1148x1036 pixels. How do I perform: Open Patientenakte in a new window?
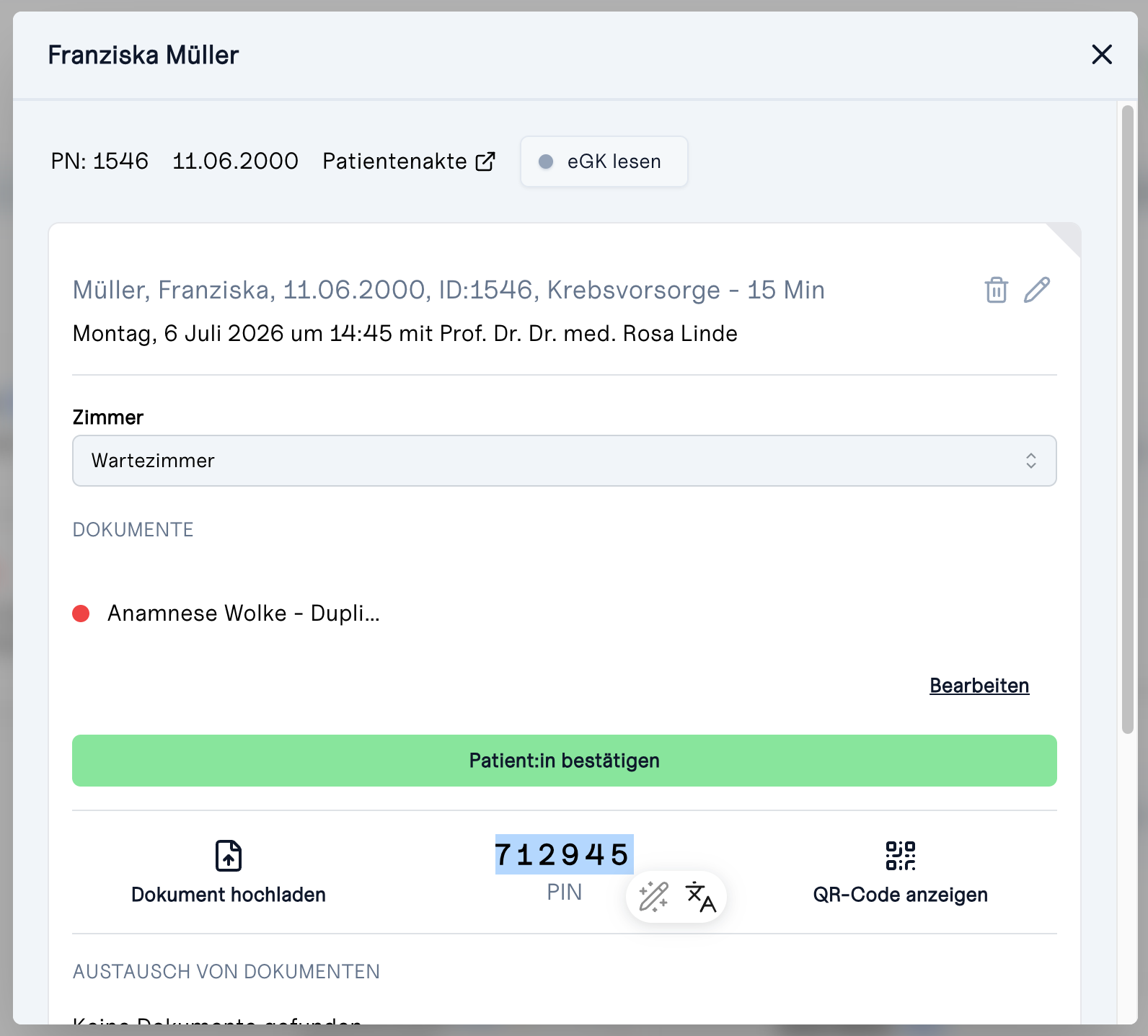pos(409,161)
